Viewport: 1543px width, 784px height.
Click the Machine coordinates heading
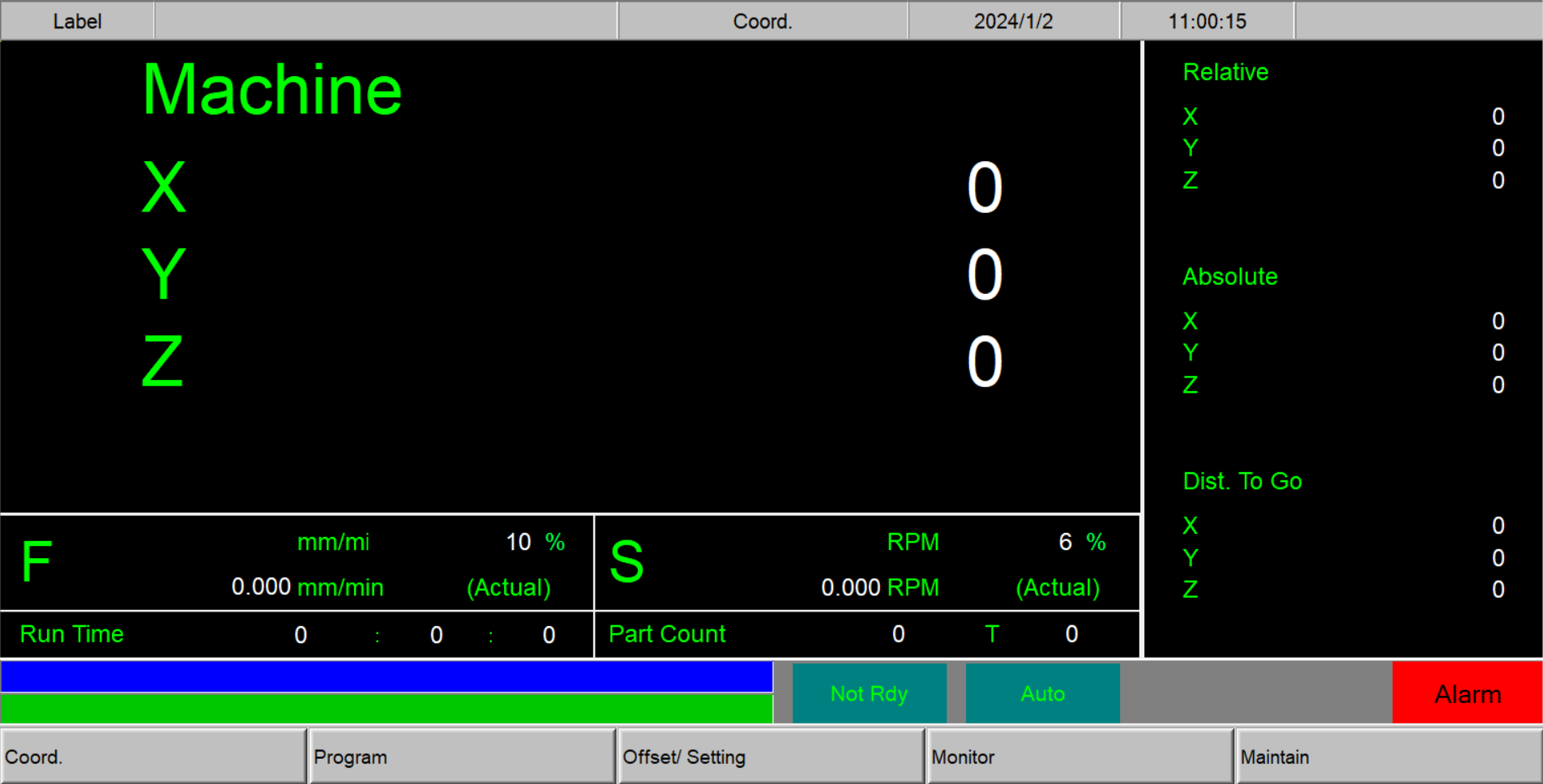(272, 90)
